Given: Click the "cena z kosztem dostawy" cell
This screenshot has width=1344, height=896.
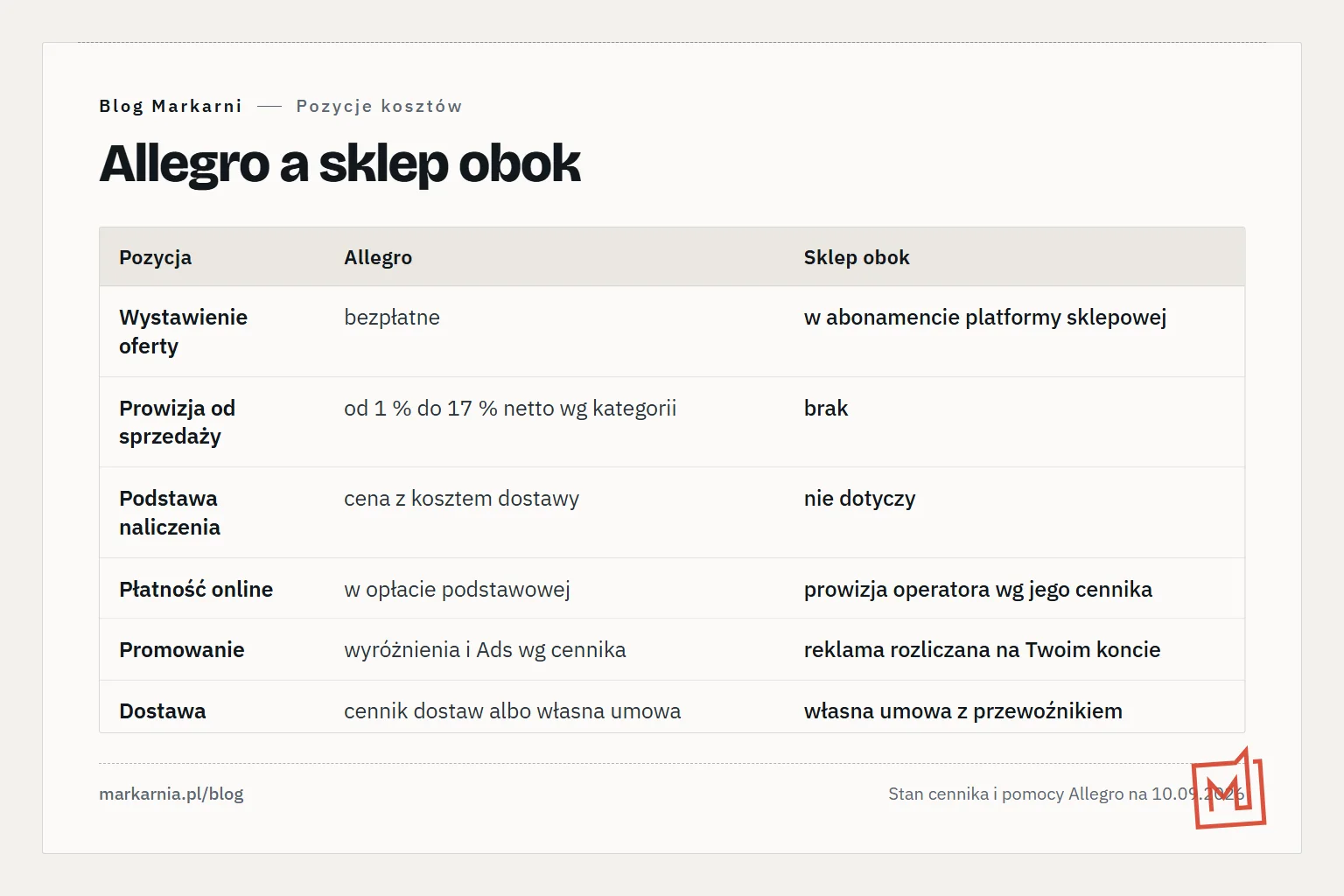Looking at the screenshot, I should 461,499.
